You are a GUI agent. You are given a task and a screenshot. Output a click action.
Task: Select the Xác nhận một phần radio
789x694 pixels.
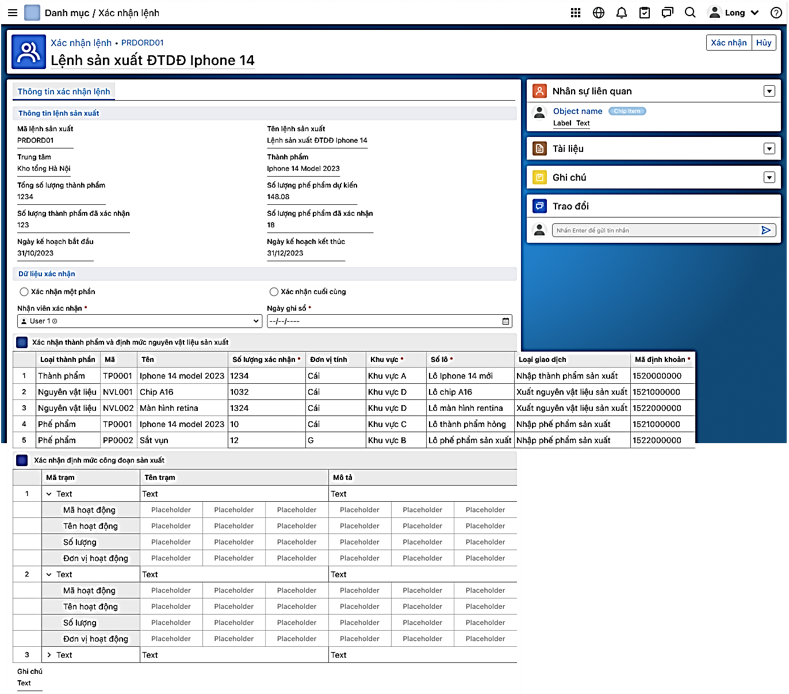tap(24, 291)
